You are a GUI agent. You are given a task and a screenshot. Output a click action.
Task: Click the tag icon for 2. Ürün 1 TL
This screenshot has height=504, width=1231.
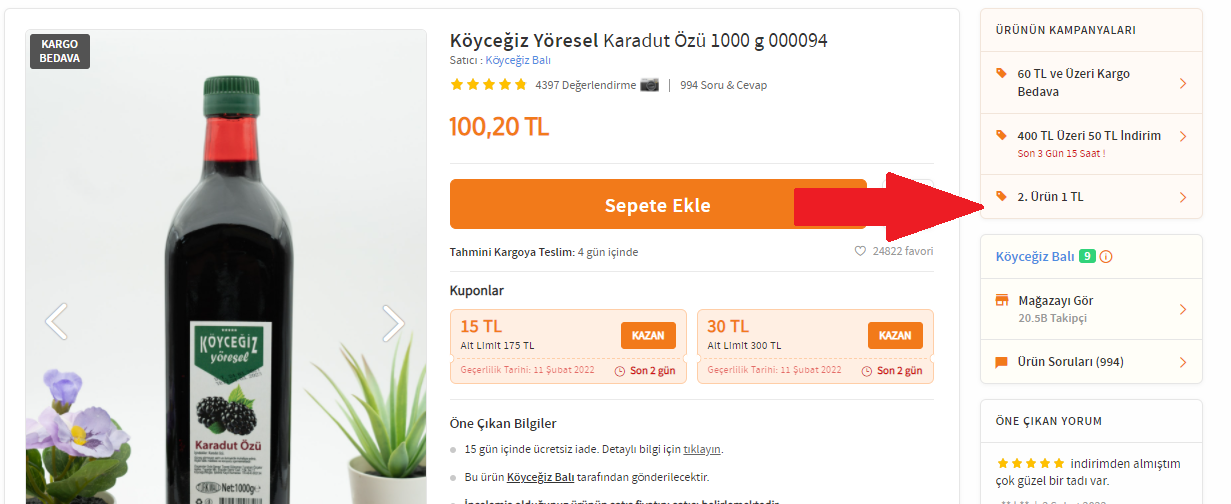(1002, 196)
